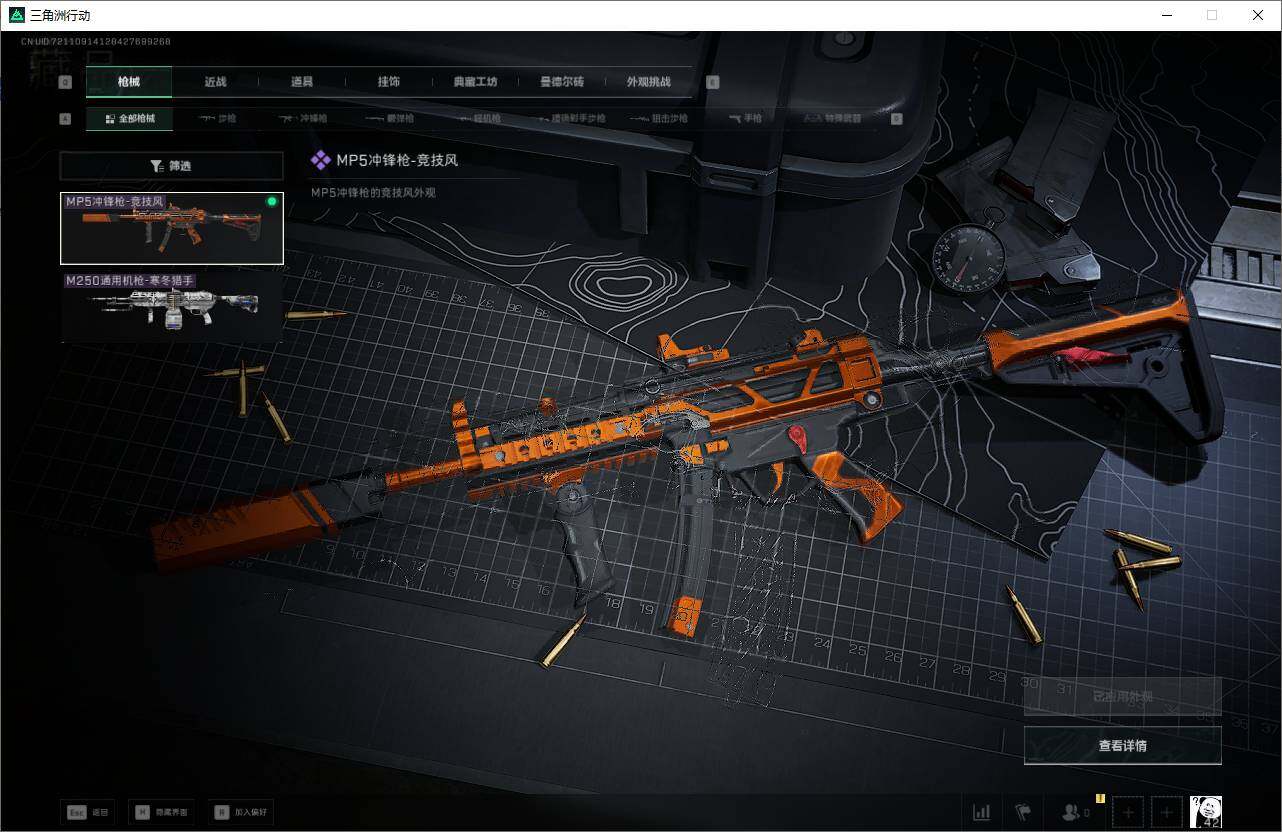The width and height of the screenshot is (1282, 832).
Task: Click the Q previous tab key icon
Action: pos(66,82)
